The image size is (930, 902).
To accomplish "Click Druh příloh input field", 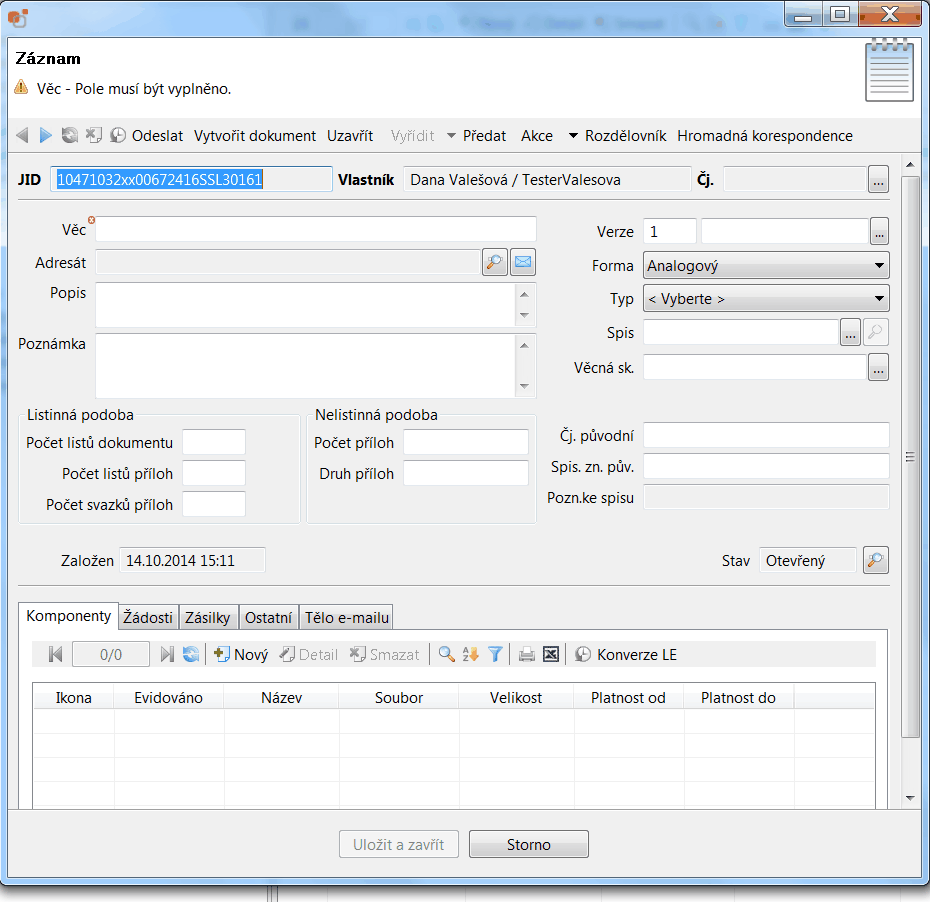I will point(466,473).
